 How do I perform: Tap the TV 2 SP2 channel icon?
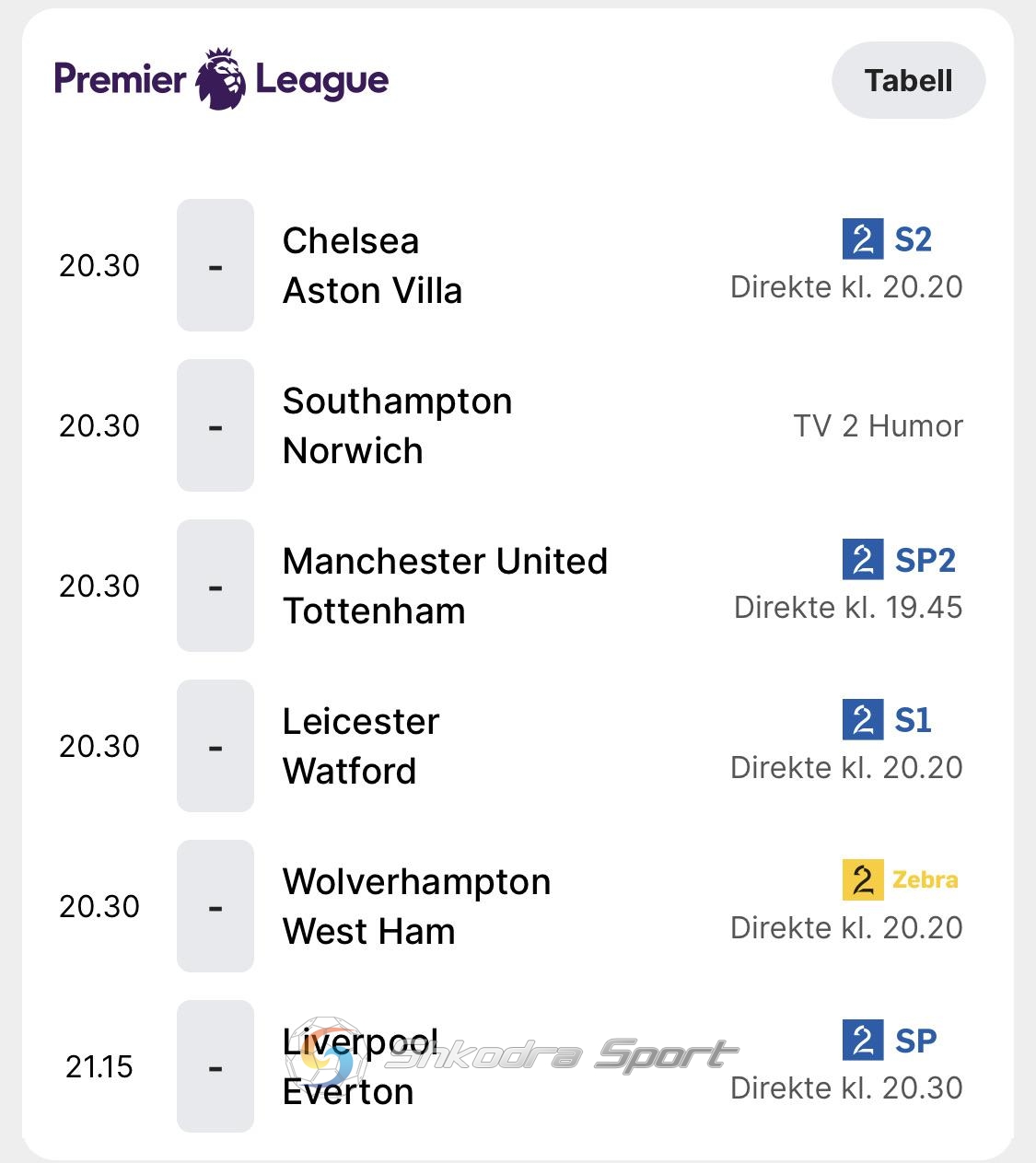click(863, 560)
